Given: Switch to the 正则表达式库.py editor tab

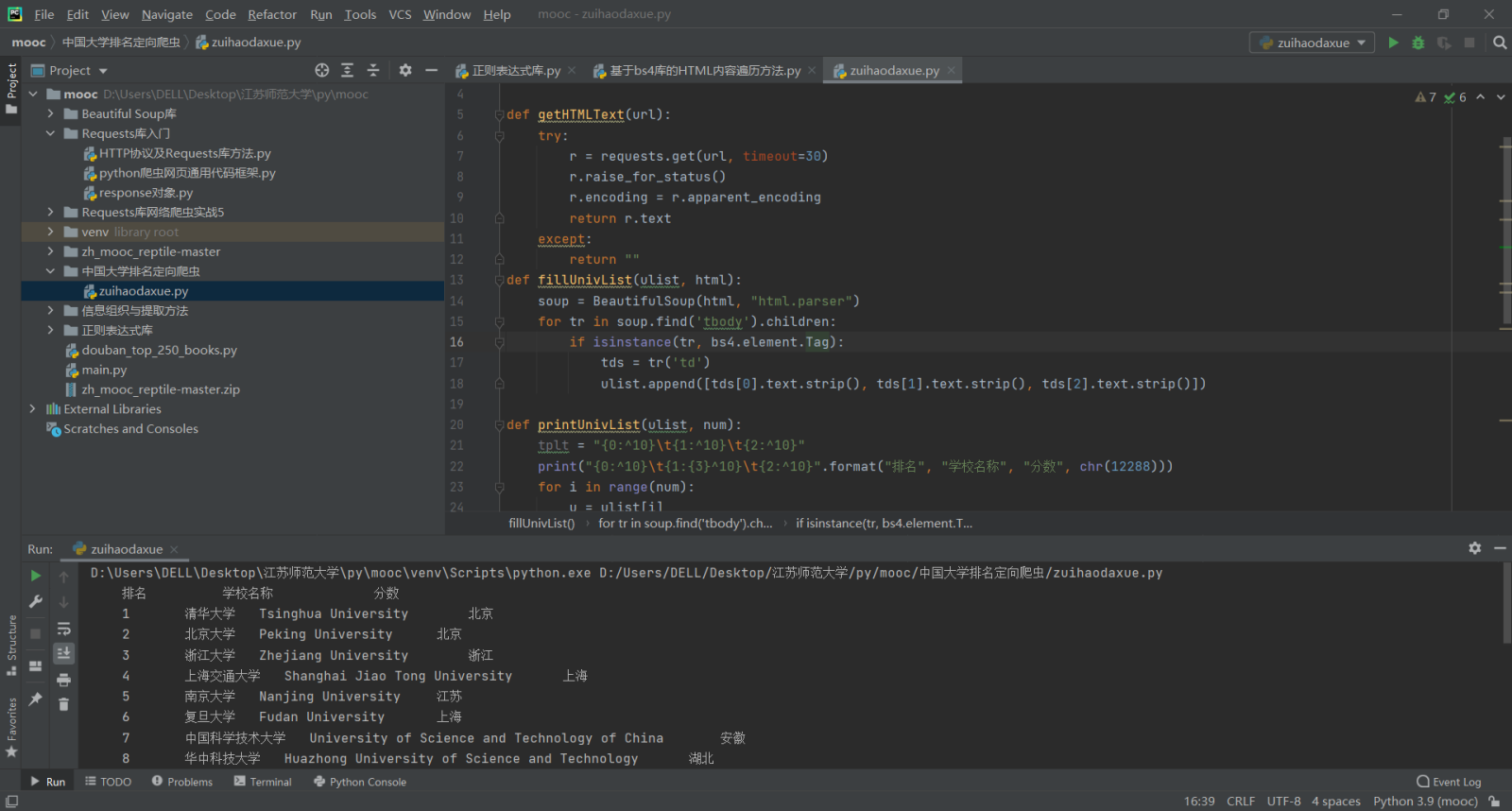Looking at the screenshot, I should coord(515,71).
